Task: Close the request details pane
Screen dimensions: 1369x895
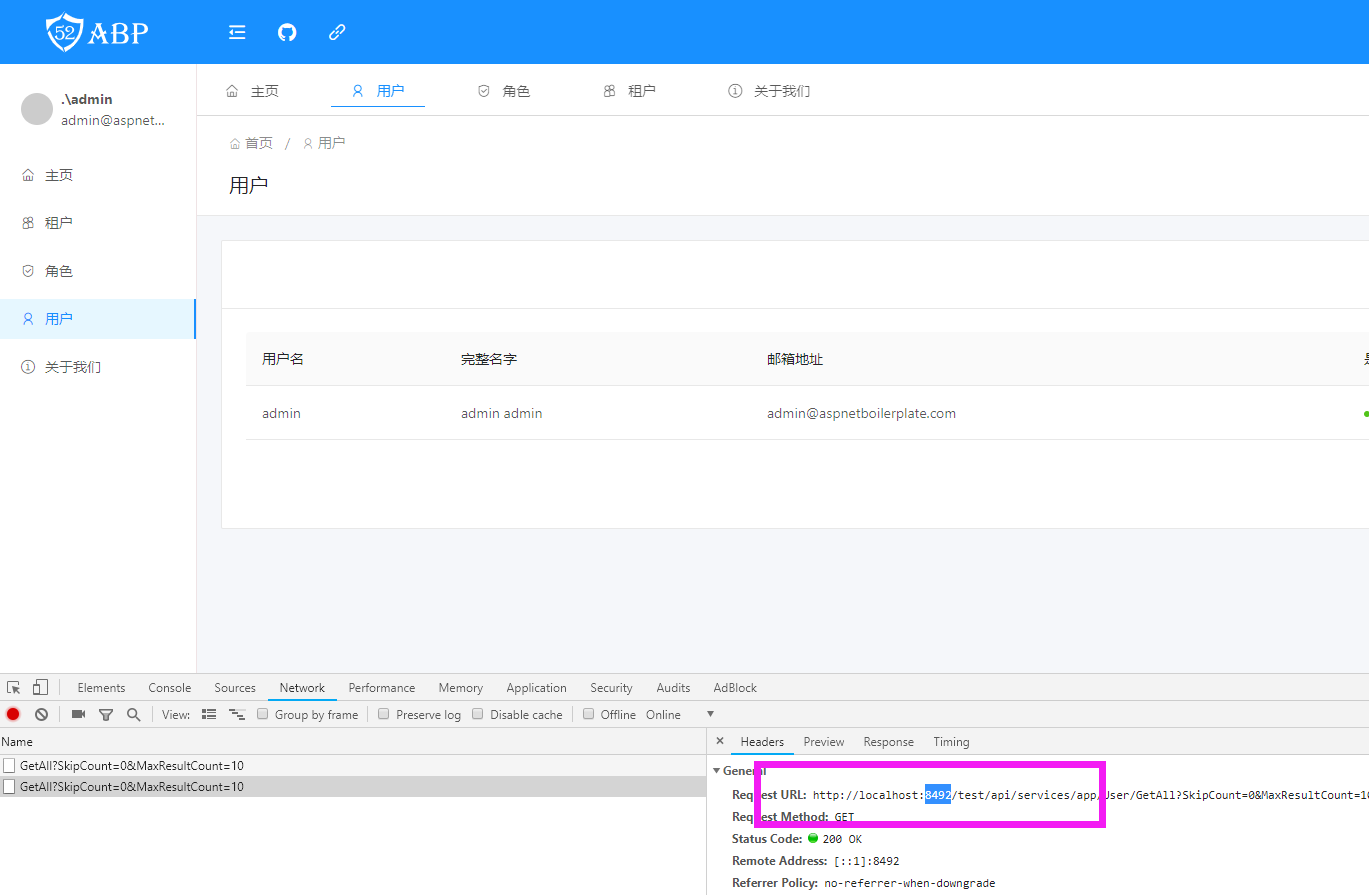Action: point(720,741)
